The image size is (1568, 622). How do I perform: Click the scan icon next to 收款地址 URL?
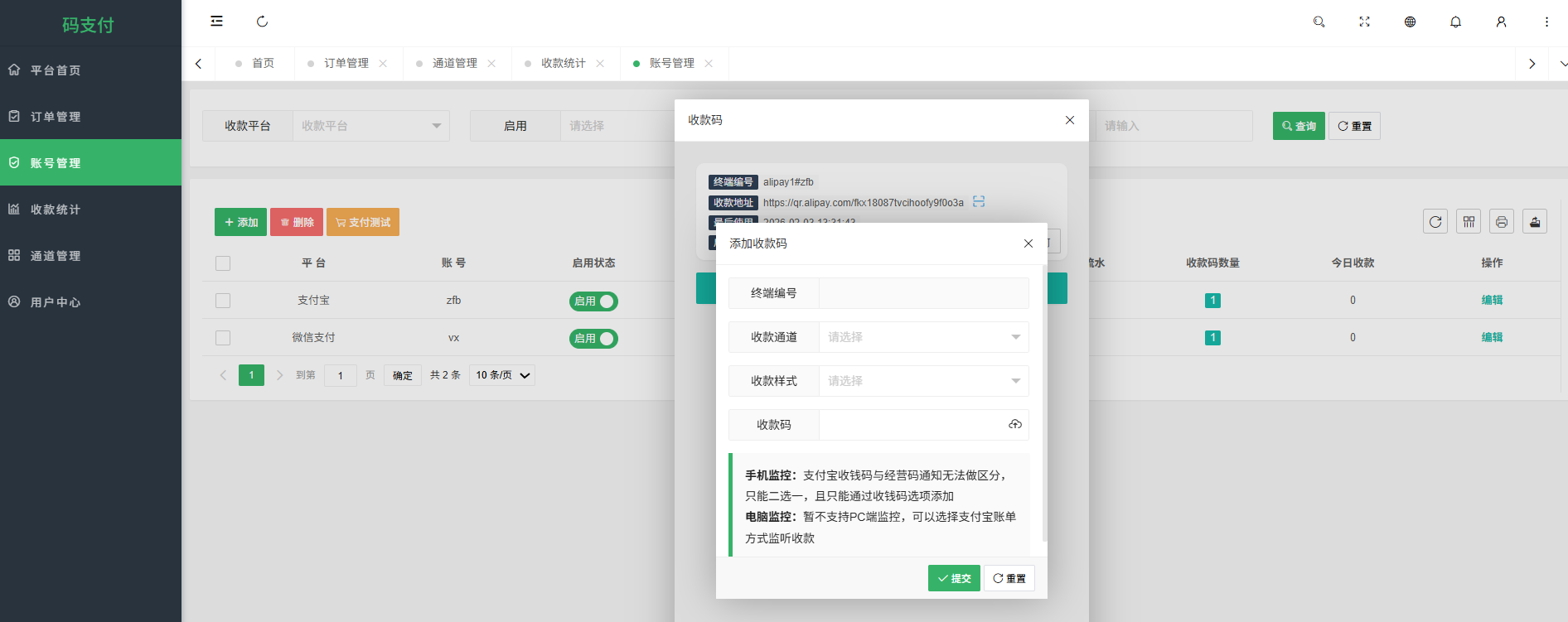coord(979,202)
